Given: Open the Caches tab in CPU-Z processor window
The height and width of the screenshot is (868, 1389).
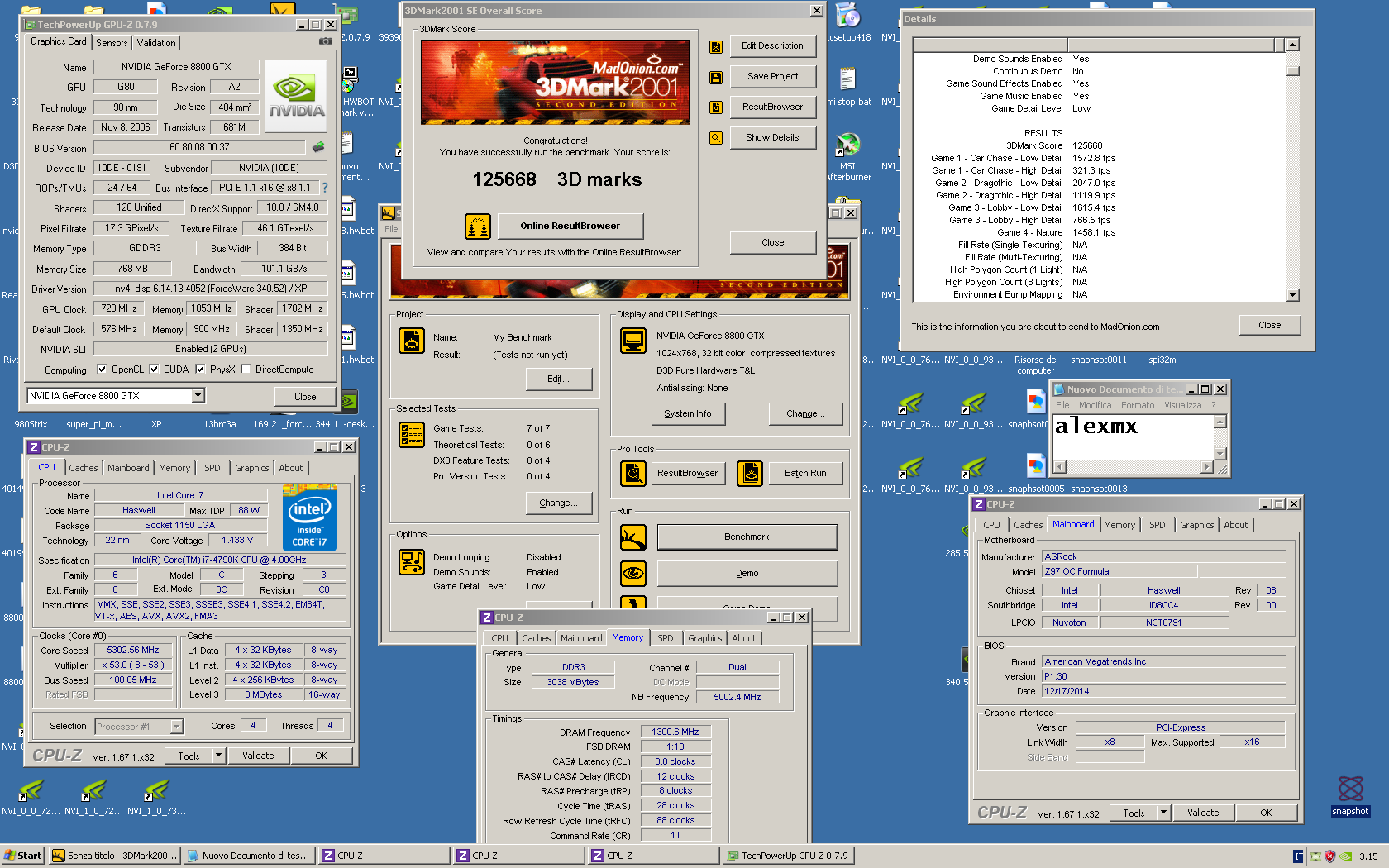Looking at the screenshot, I should click(x=84, y=468).
